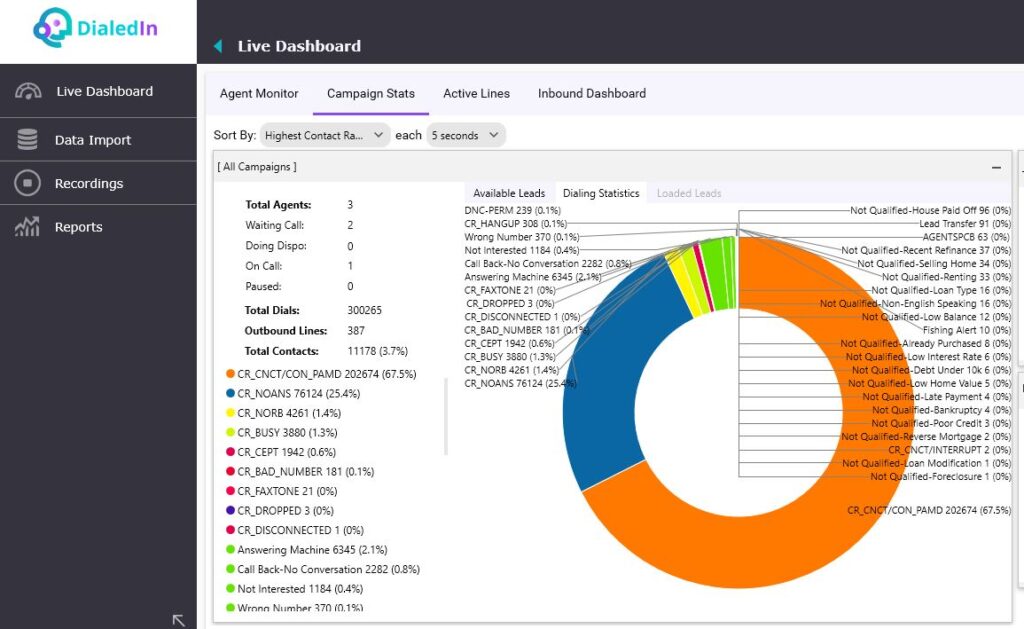The width and height of the screenshot is (1024, 629).
Task: Click the Not Qualified-Foreclosure 1 (0%) chart label
Action: click(941, 476)
